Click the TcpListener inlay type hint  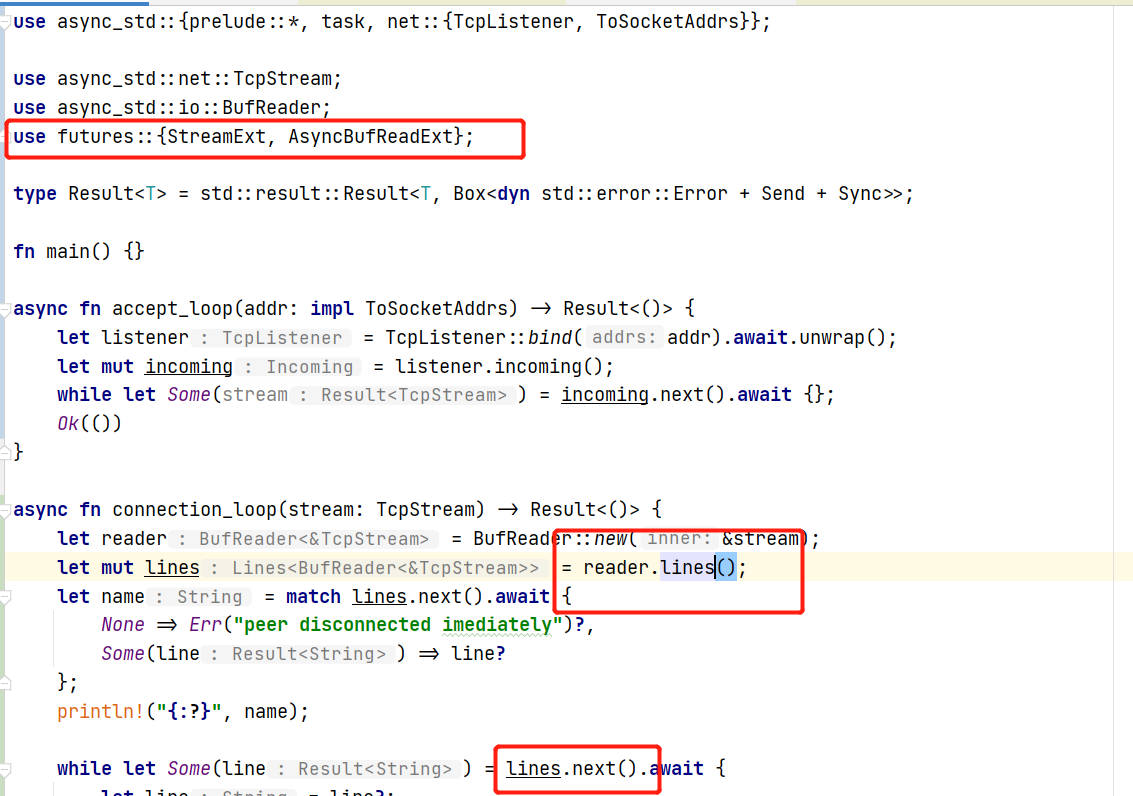coord(283,337)
